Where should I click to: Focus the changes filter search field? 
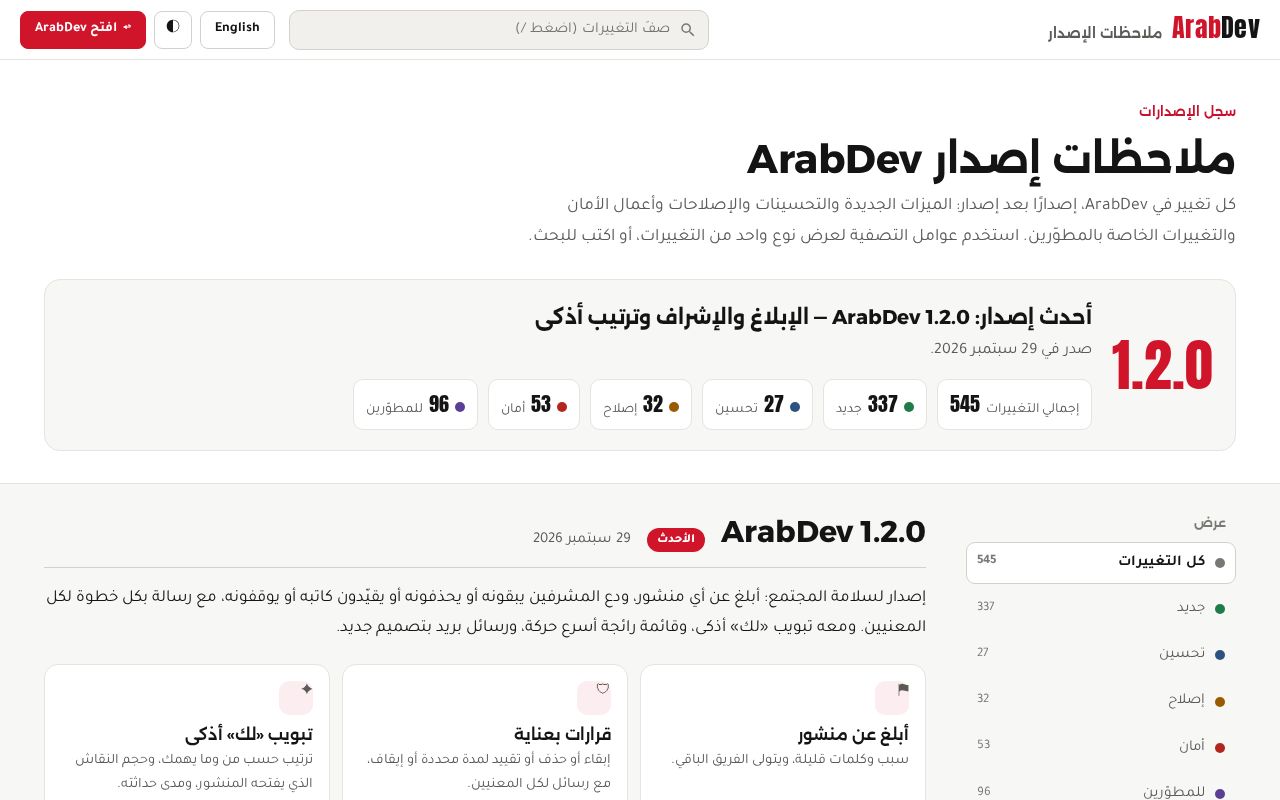tap(499, 30)
